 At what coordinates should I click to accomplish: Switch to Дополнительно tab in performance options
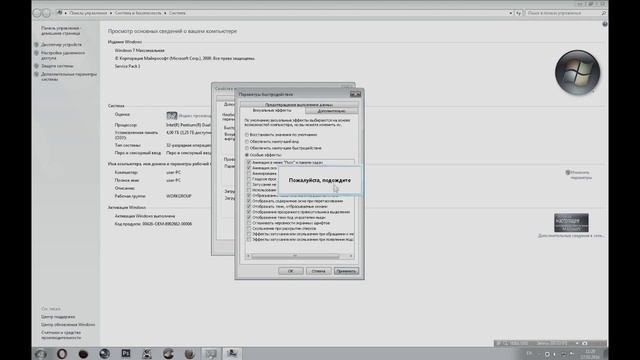(x=331, y=111)
